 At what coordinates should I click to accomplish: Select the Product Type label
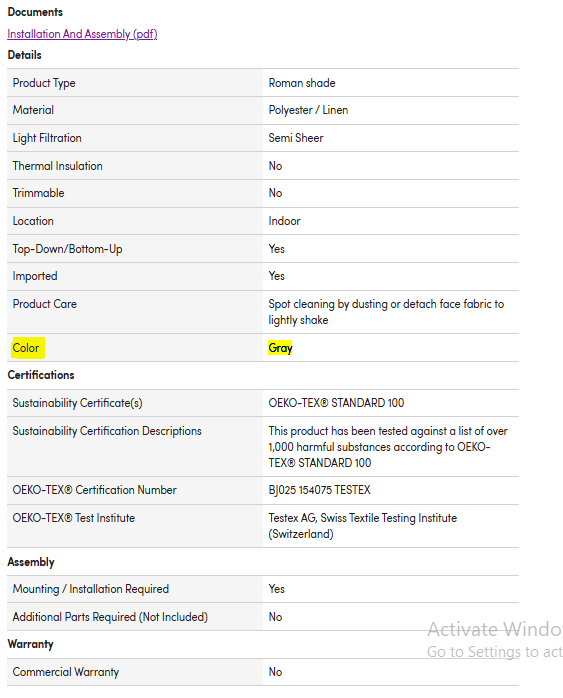pos(44,83)
